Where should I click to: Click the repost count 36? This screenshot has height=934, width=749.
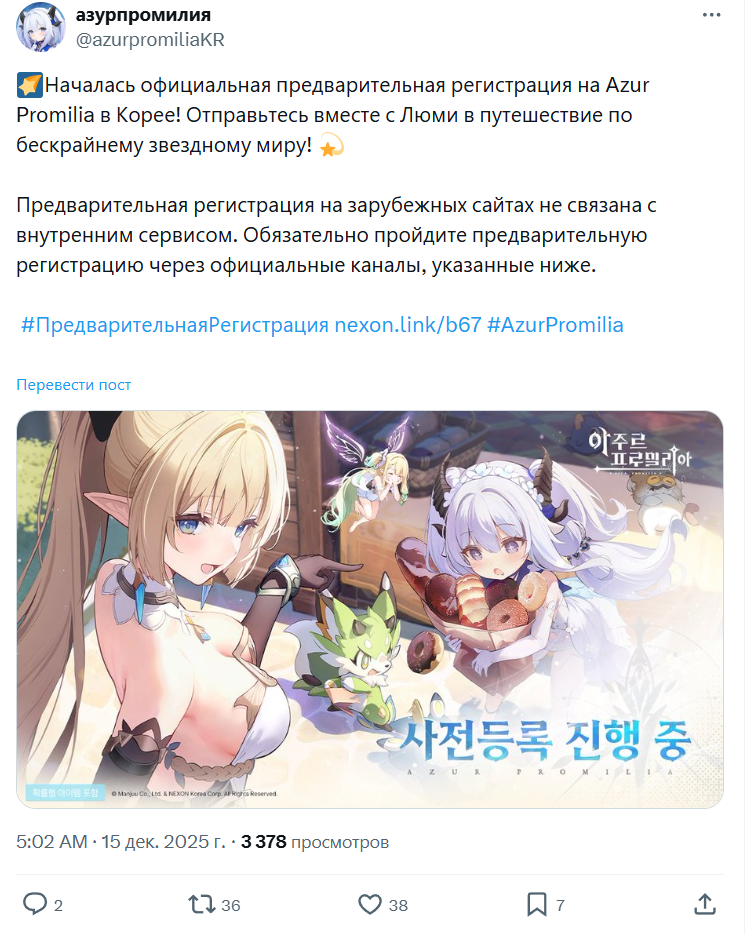point(231,905)
